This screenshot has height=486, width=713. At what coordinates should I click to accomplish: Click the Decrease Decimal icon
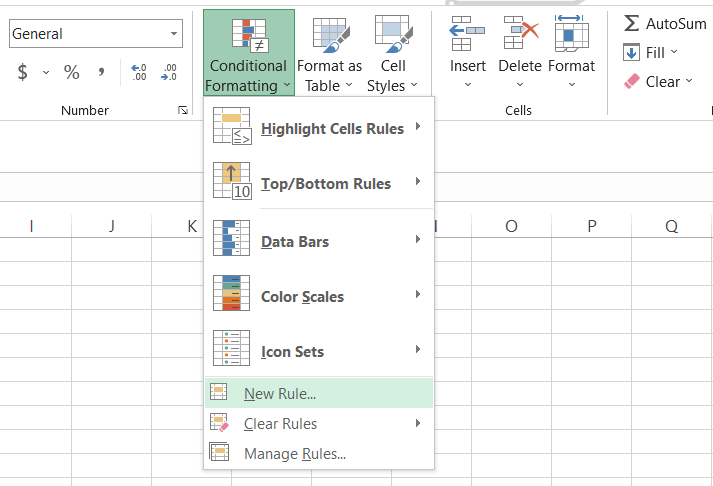[169, 72]
